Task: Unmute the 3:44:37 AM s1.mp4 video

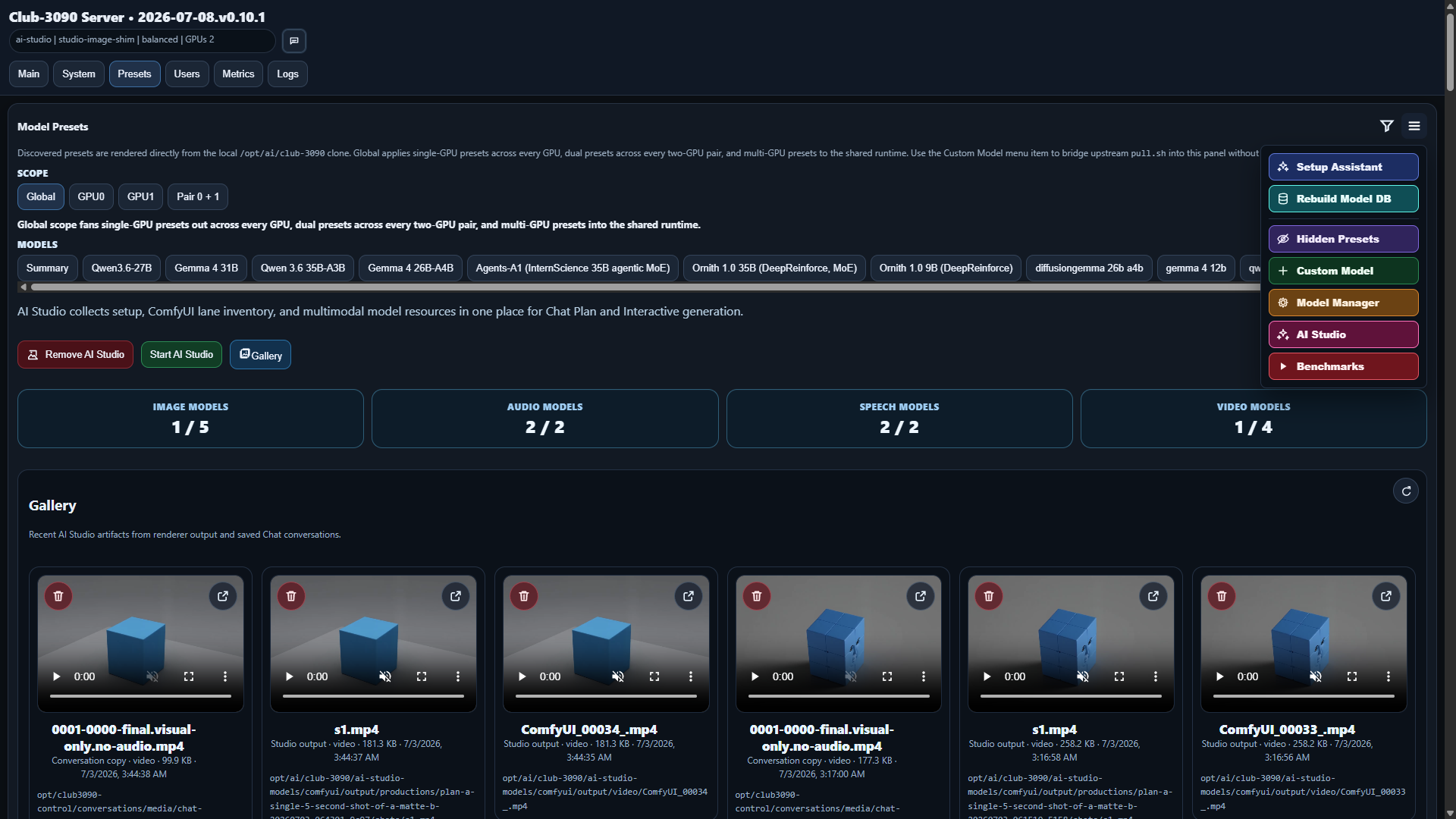Action: click(385, 676)
